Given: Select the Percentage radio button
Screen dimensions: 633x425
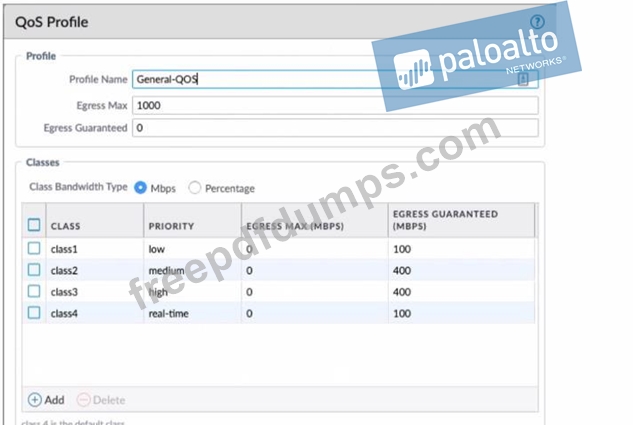Looking at the screenshot, I should (x=195, y=187).
